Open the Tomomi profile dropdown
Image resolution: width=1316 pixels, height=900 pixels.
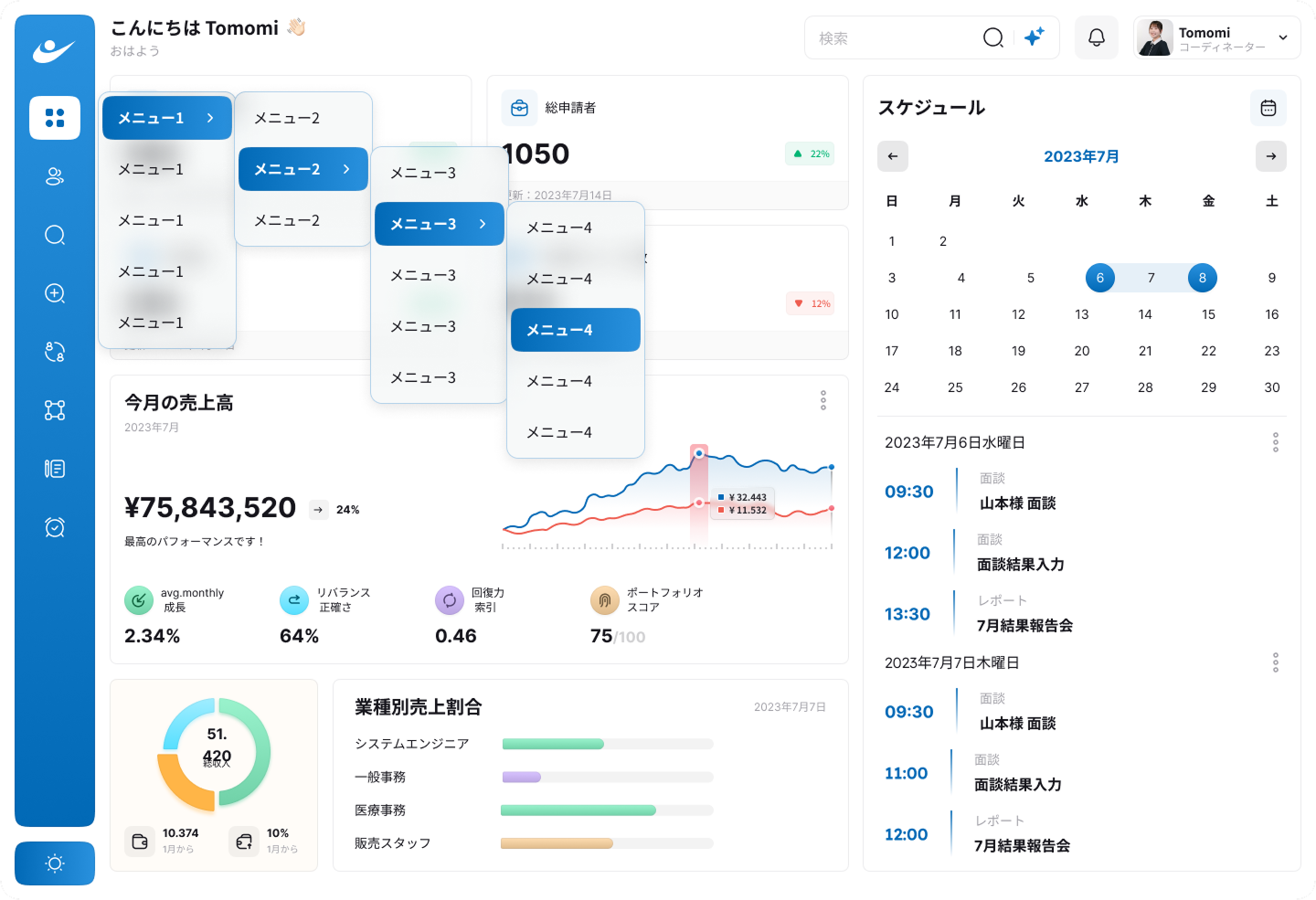(x=1216, y=37)
